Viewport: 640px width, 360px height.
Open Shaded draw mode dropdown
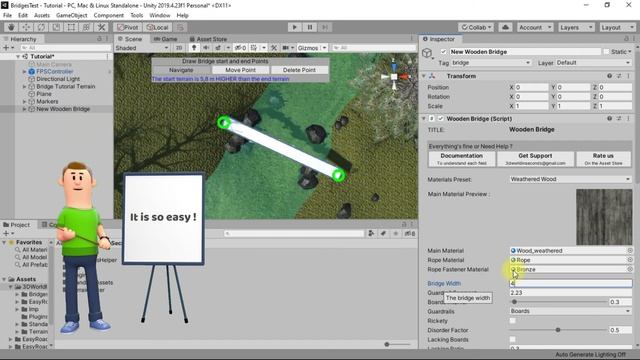point(142,48)
